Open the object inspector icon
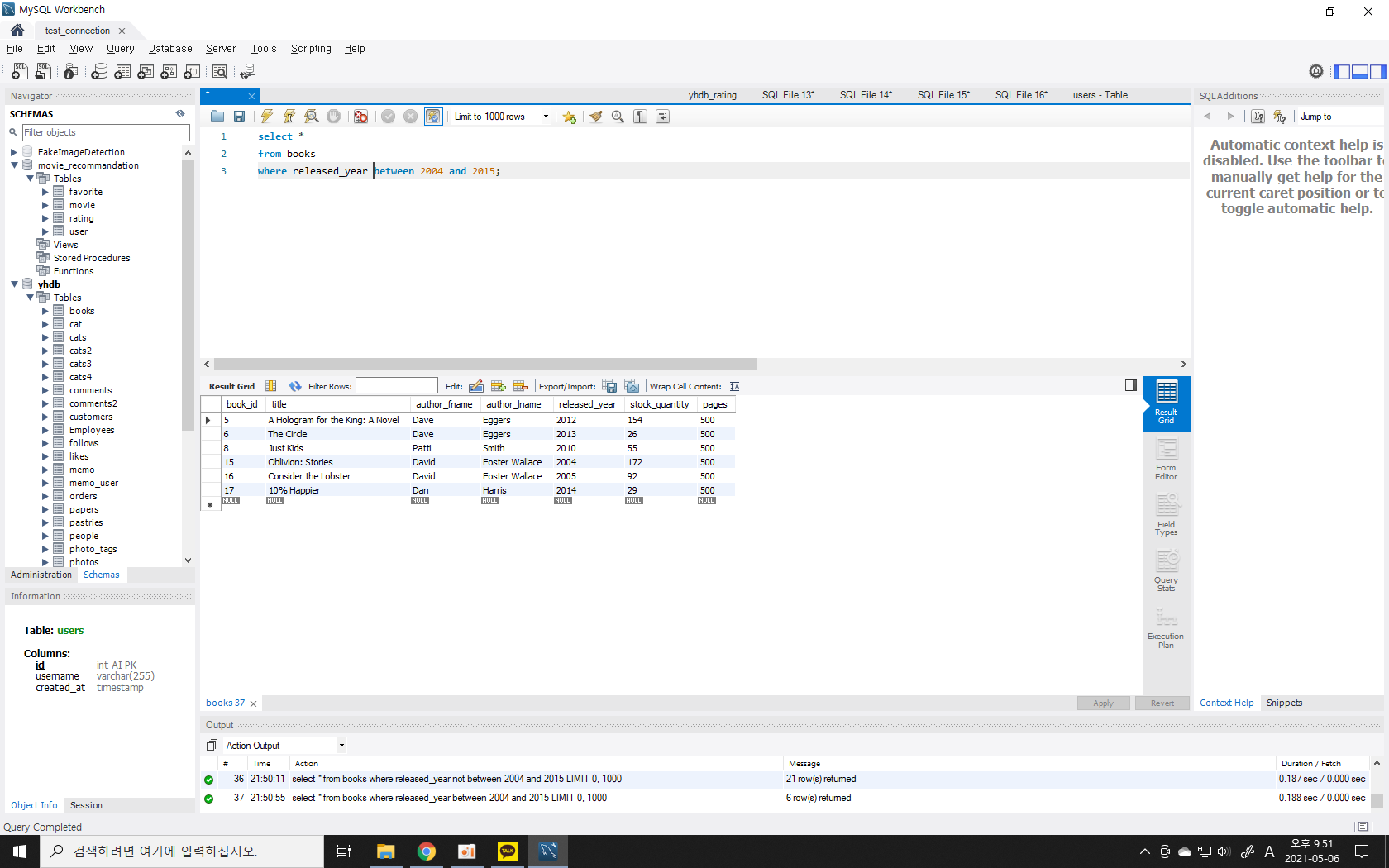The width and height of the screenshot is (1389, 868). 71,72
